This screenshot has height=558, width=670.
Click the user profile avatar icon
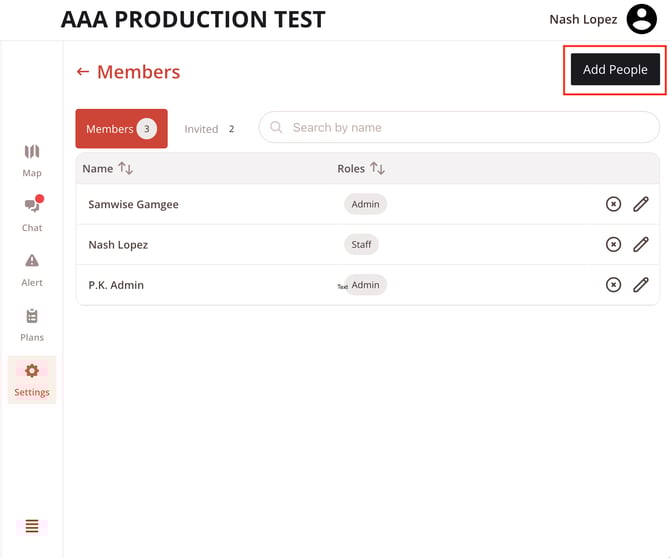coord(641,19)
